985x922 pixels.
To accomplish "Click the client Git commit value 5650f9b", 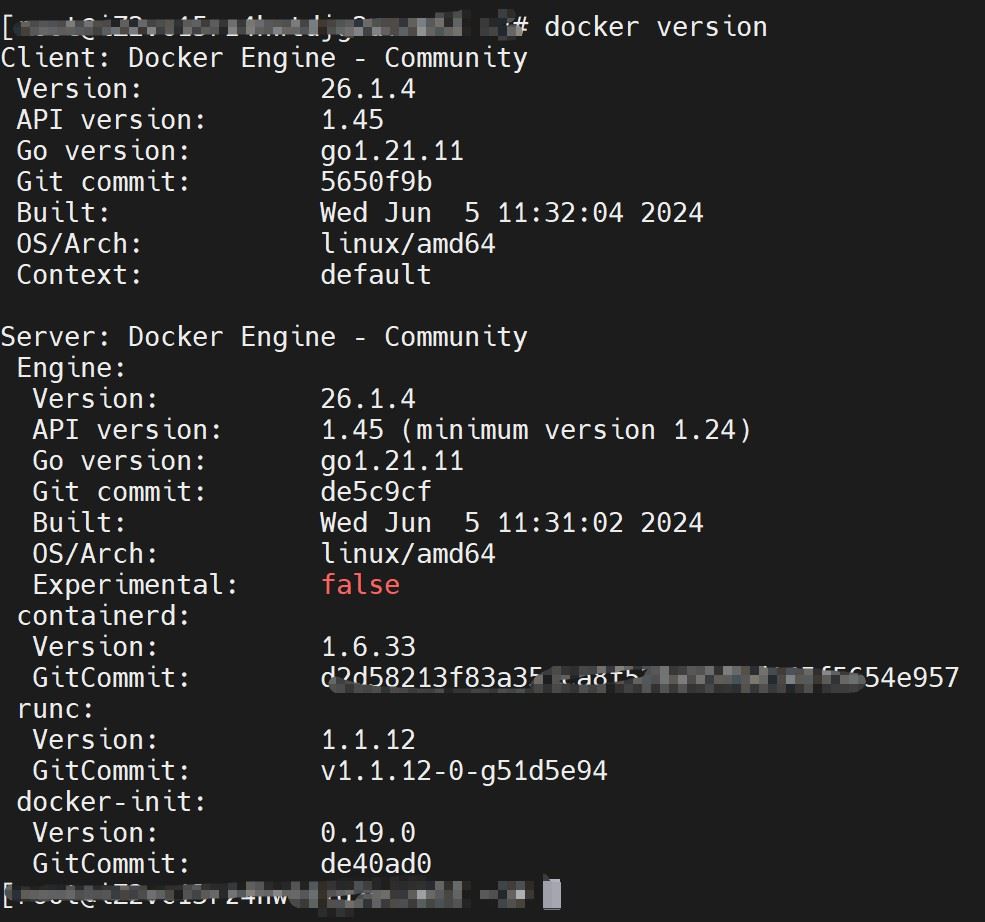I will coord(376,182).
